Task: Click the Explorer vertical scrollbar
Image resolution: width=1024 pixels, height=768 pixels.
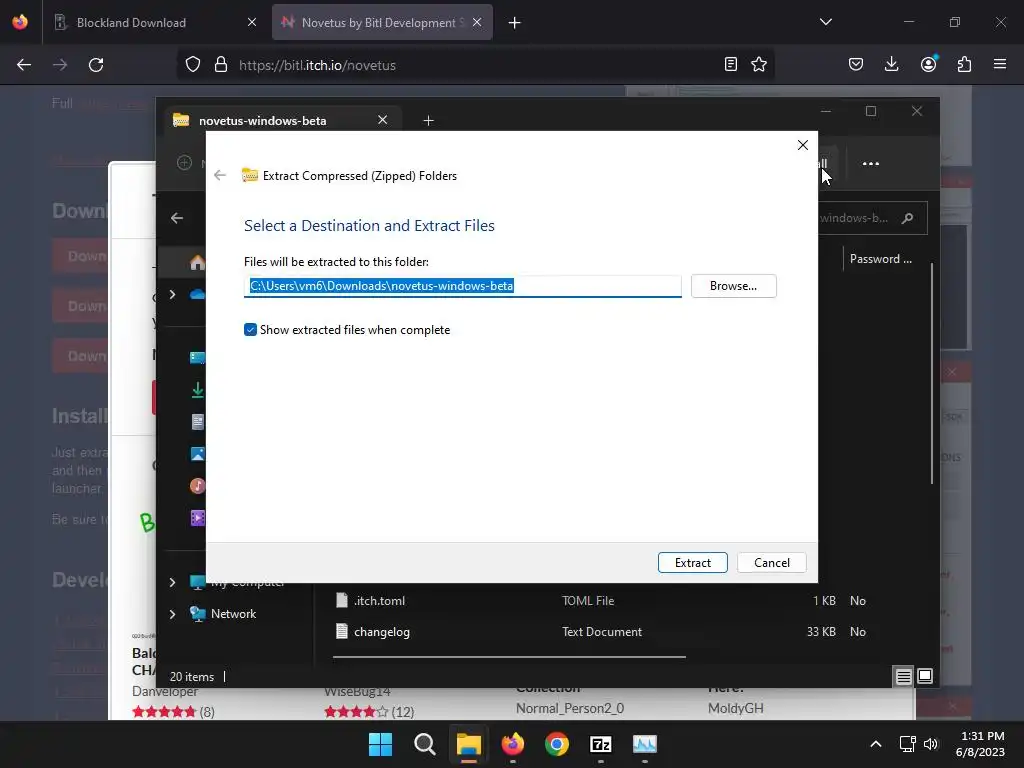Action: coord(932,374)
